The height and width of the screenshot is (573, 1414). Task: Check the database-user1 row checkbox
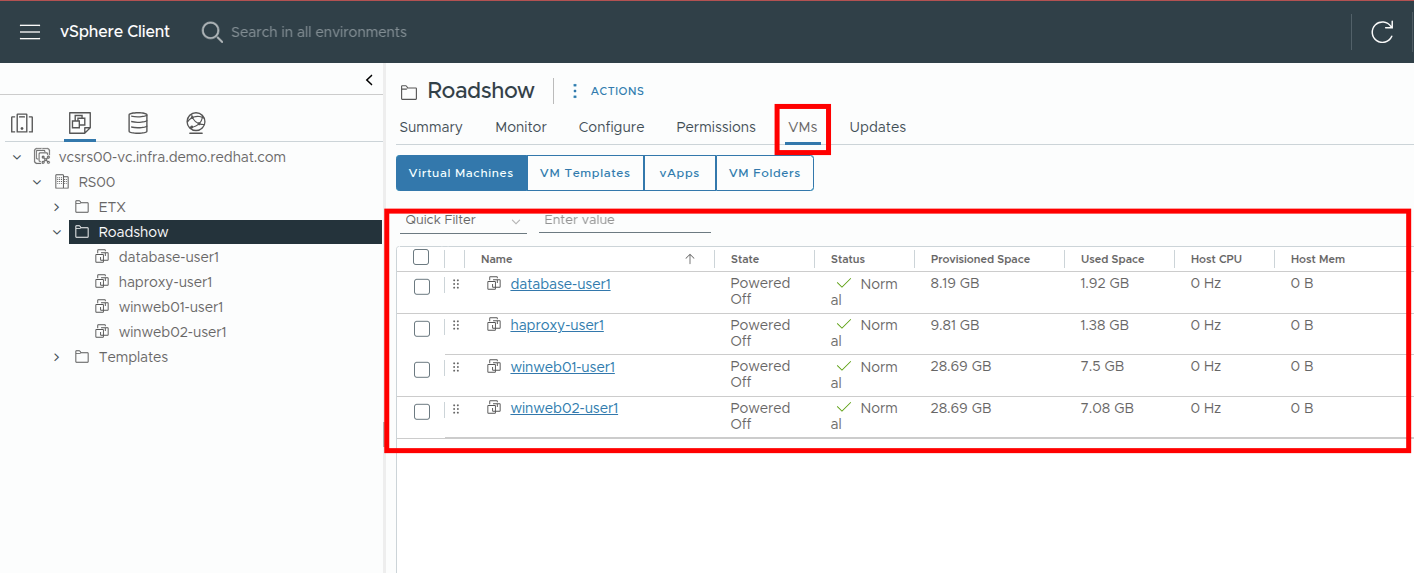(422, 287)
